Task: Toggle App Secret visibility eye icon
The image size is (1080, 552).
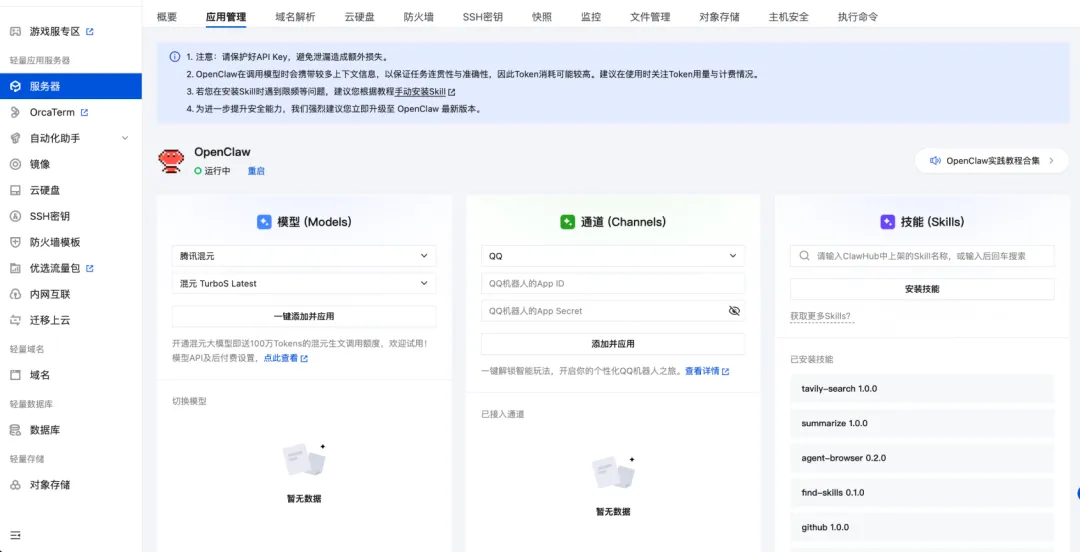Action: point(734,311)
